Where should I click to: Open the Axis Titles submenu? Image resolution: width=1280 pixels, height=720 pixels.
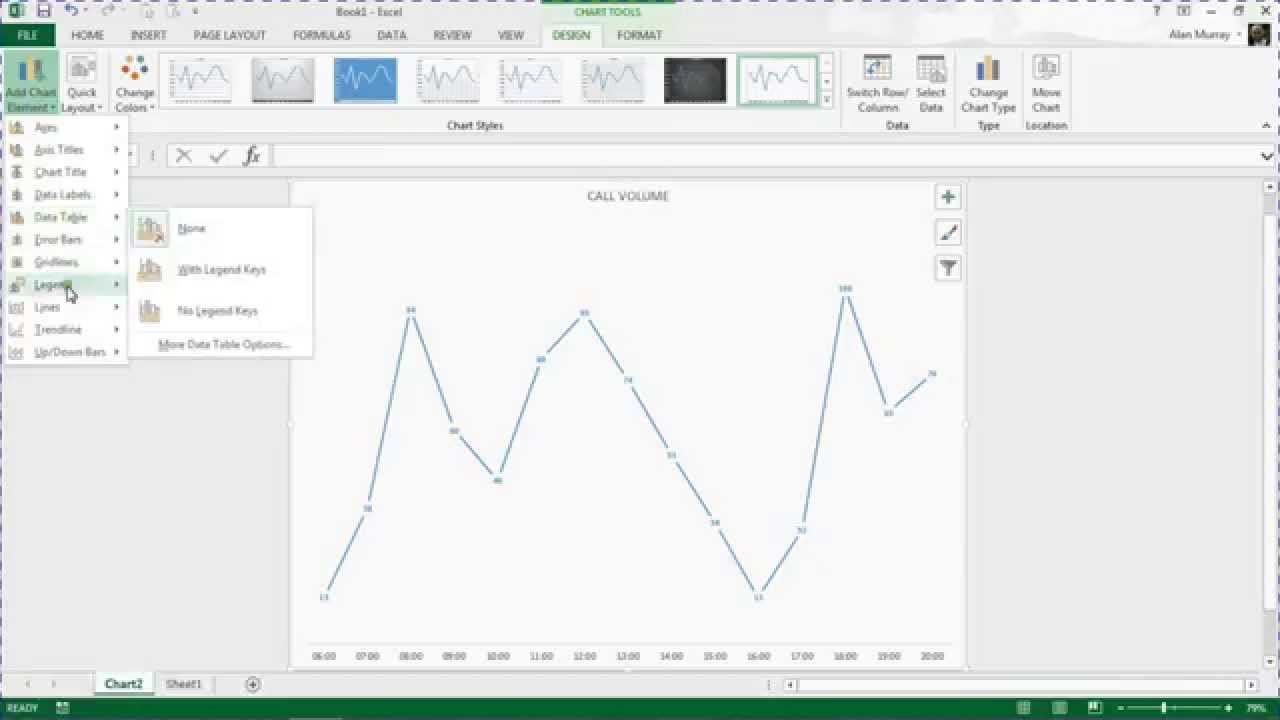tap(65, 150)
